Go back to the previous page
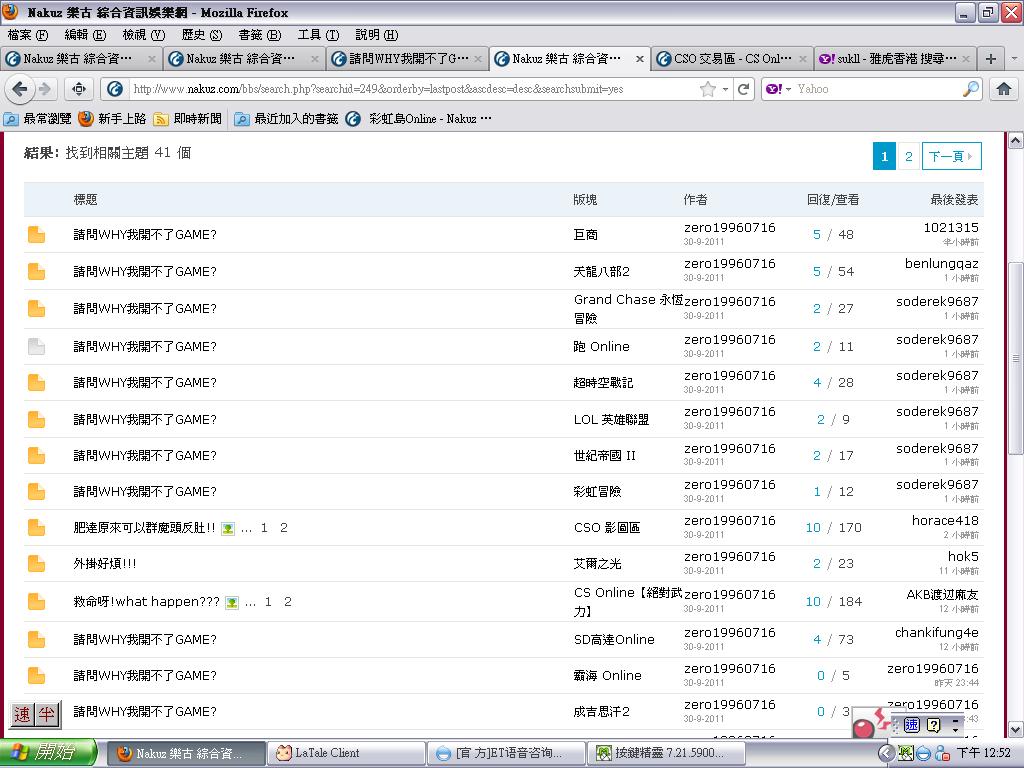1024x768 pixels. 19,89
